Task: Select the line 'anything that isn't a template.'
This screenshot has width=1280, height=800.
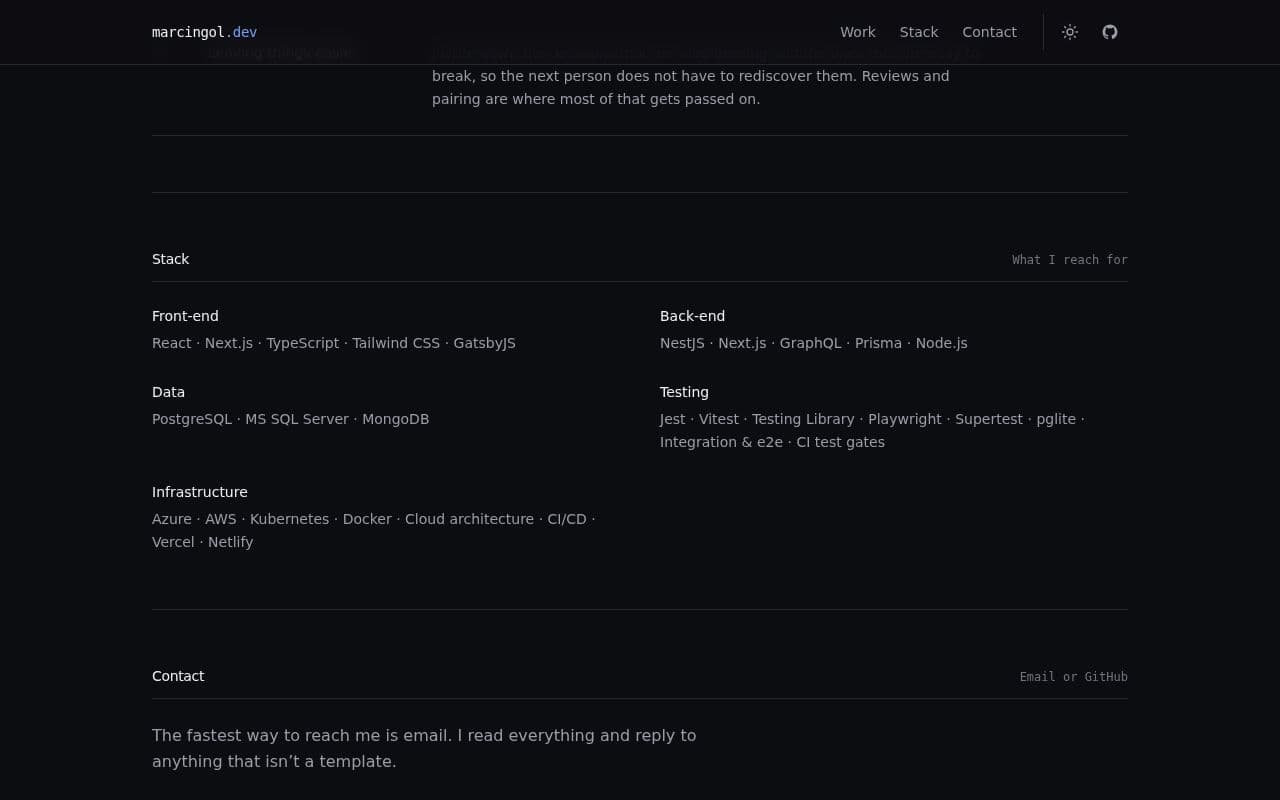Action: click(274, 761)
